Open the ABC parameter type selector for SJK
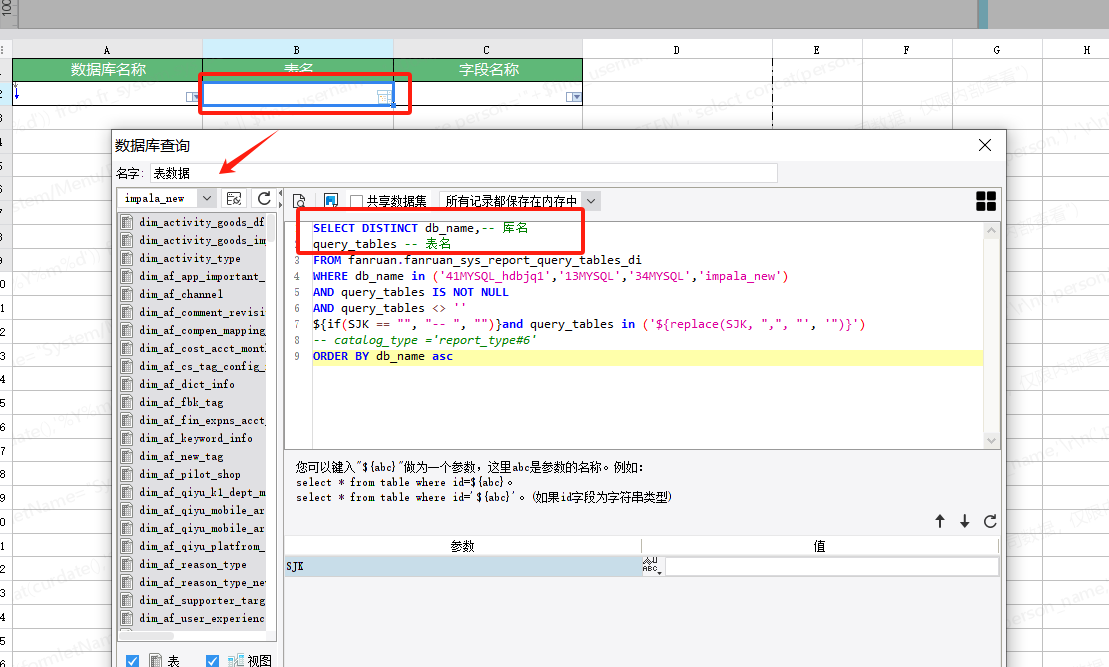Screen dimensions: 1109x667 pos(651,566)
